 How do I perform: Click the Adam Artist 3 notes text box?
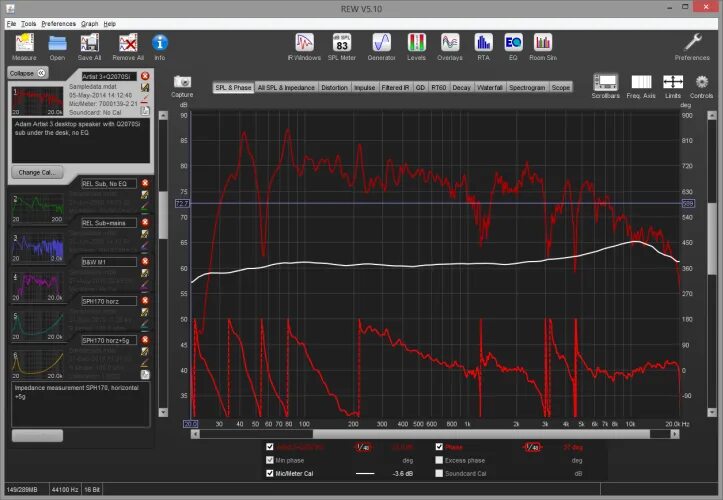[81, 140]
